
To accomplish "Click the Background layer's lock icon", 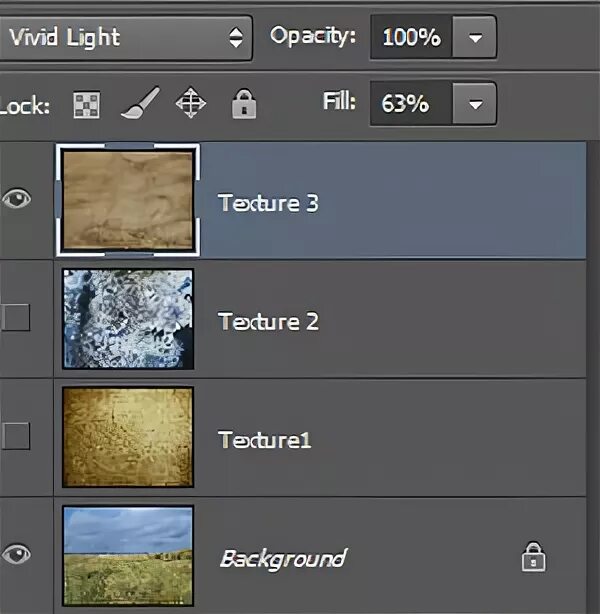I will [x=533, y=557].
